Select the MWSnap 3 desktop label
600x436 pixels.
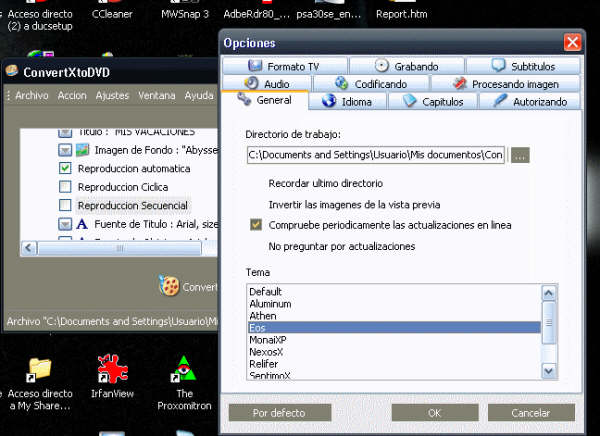[185, 14]
